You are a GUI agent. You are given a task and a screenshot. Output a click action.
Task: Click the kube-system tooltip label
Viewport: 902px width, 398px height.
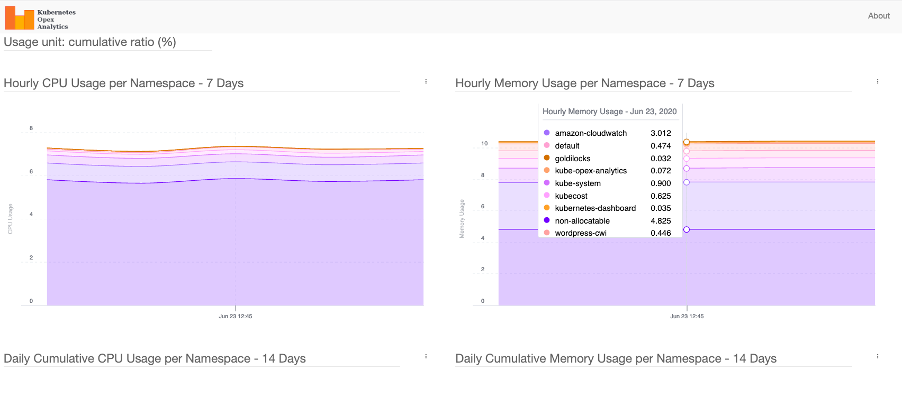[x=578, y=183]
